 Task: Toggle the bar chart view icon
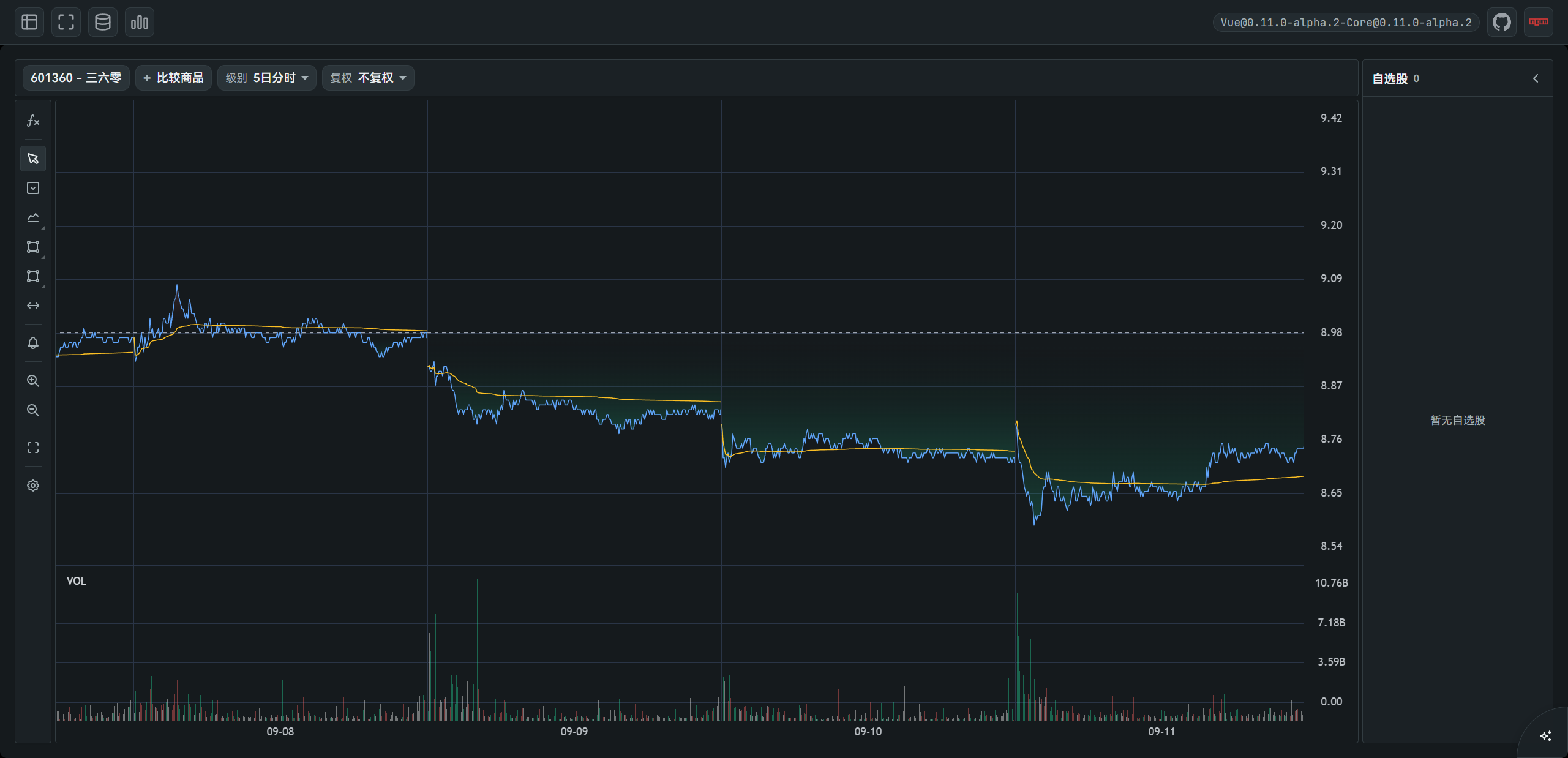point(140,23)
